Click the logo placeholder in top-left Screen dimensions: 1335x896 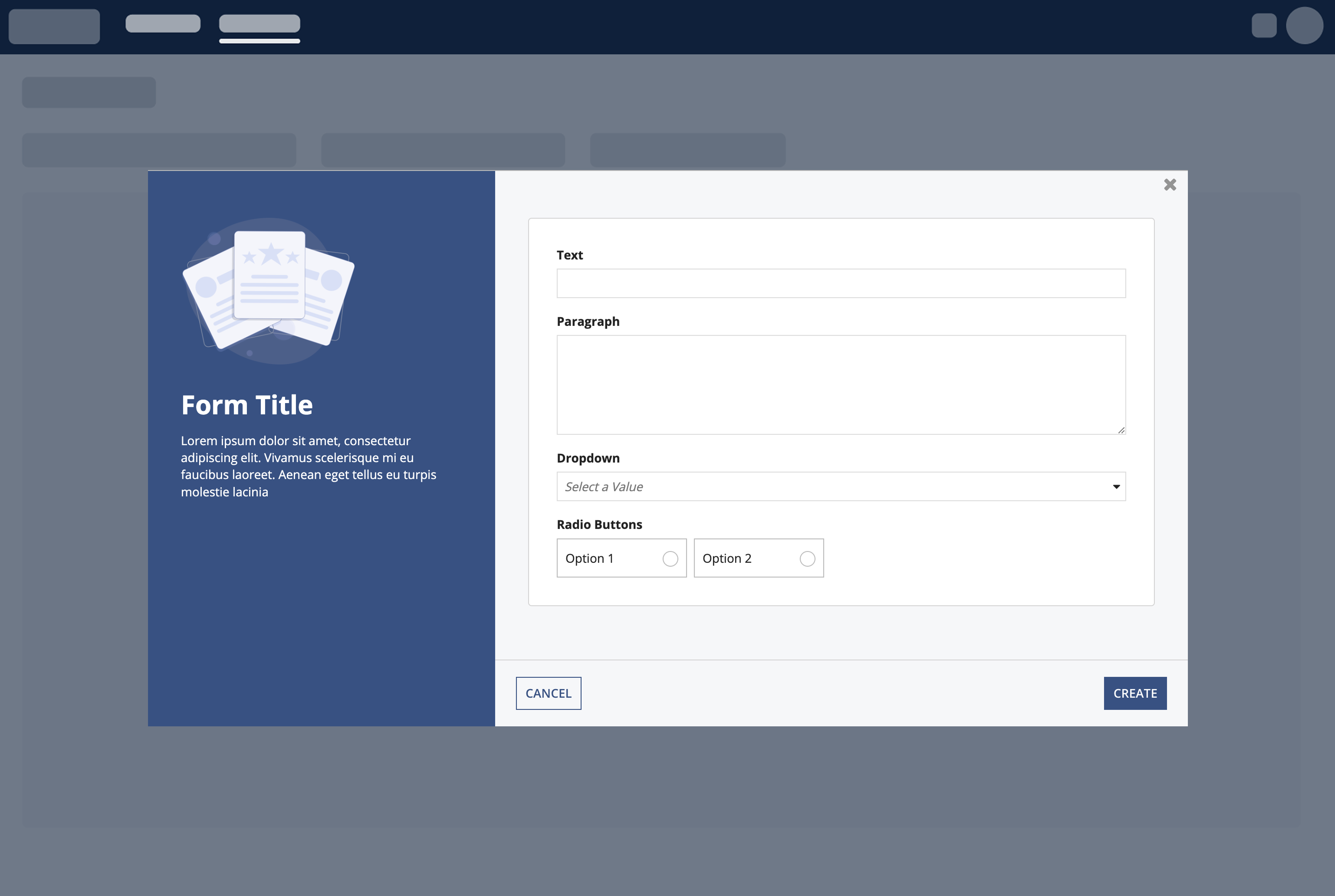[54, 26]
